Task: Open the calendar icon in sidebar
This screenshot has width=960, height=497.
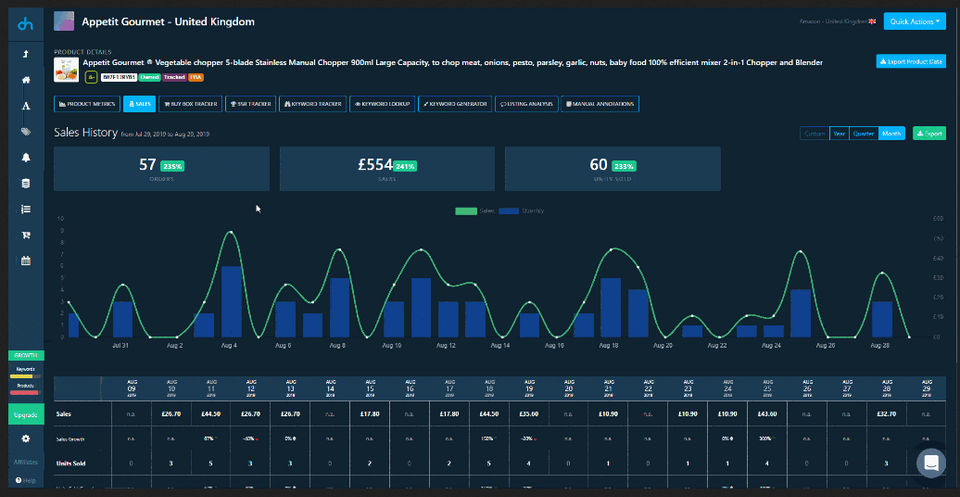Action: [x=25, y=261]
